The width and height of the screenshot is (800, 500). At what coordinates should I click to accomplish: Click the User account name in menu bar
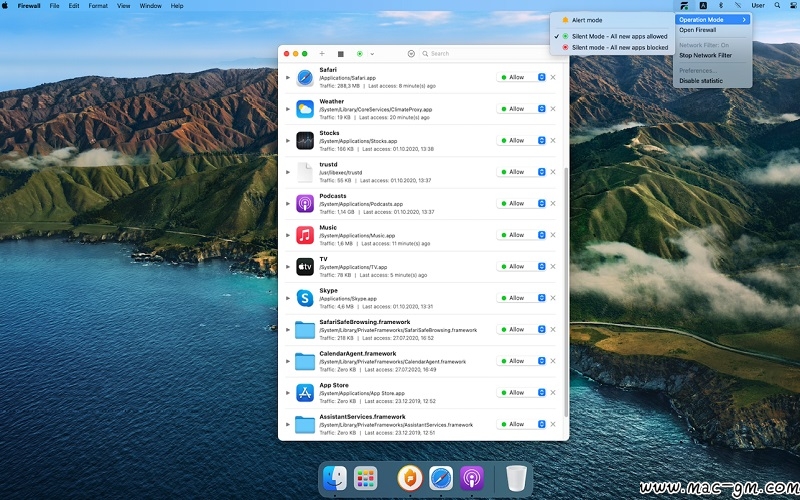[x=758, y=6]
